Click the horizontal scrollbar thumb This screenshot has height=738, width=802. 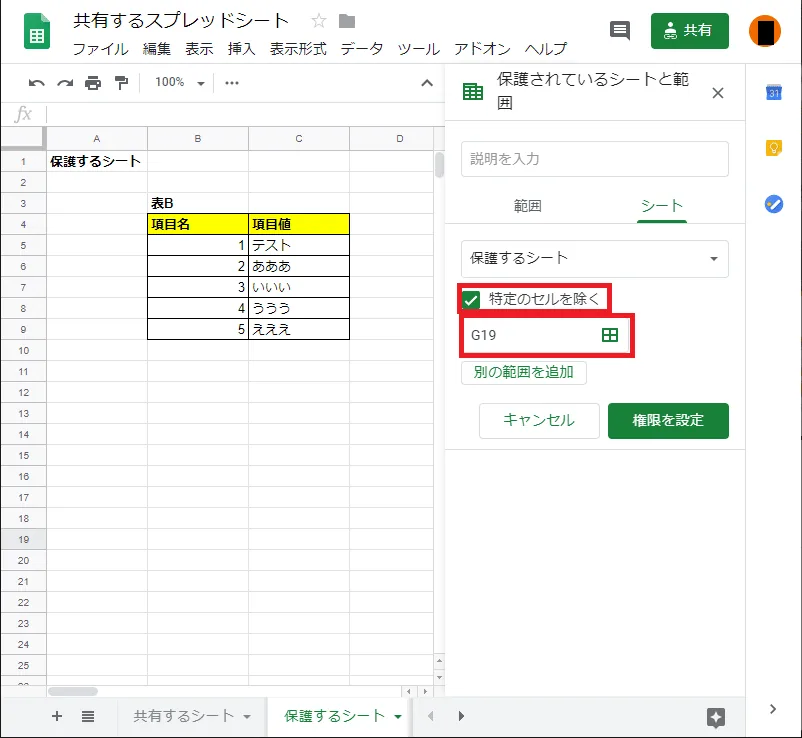coord(73,691)
